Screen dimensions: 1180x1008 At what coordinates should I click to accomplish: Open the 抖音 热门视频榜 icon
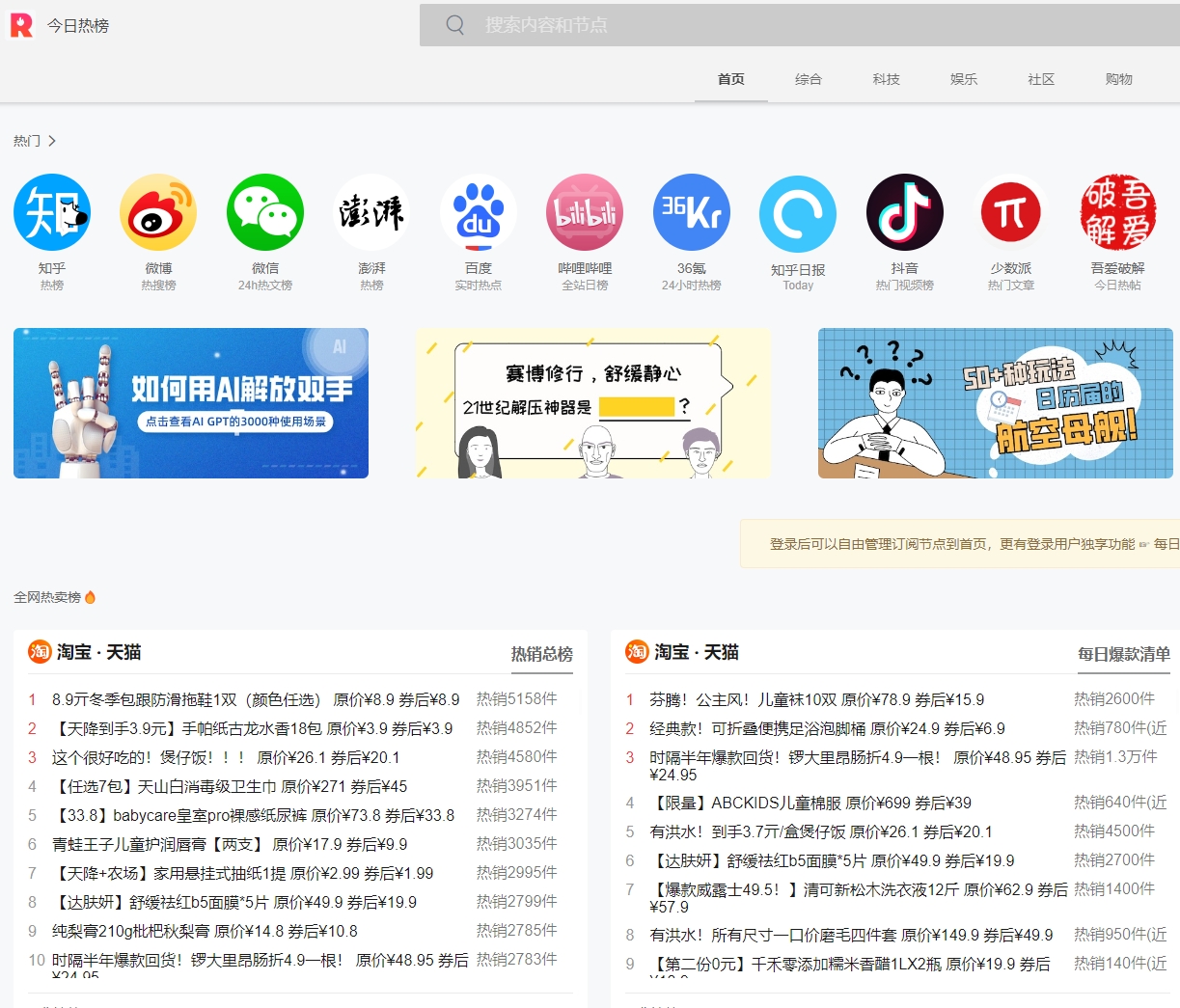tap(905, 212)
